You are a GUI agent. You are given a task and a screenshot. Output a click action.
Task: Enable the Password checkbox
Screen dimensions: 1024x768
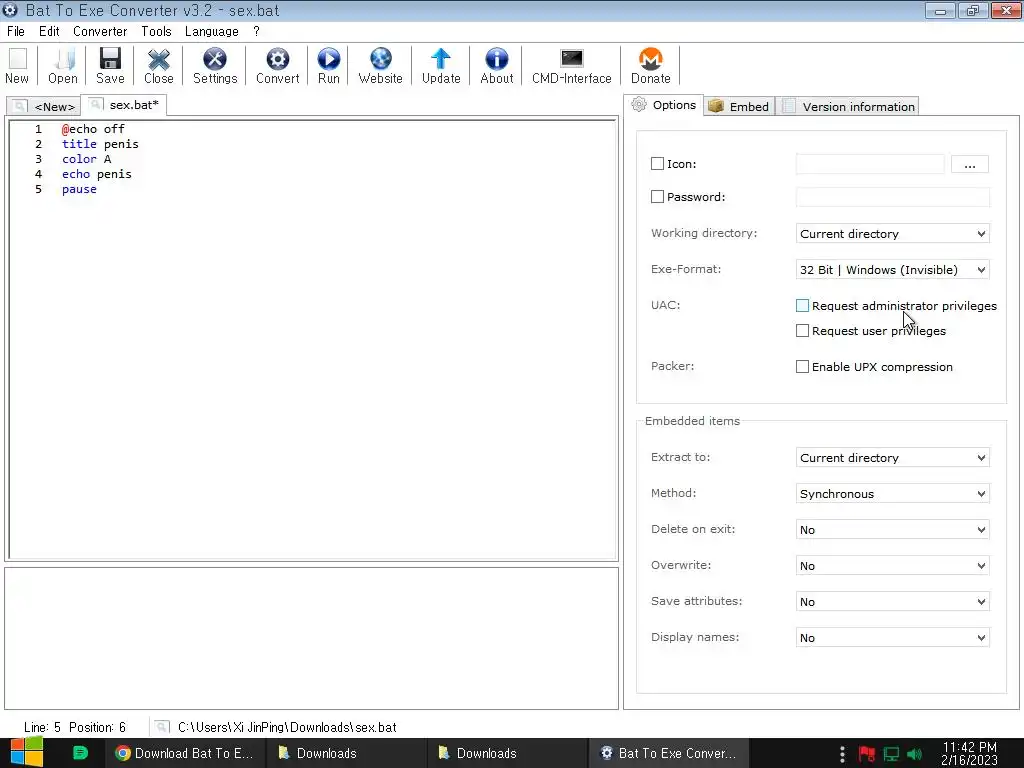tap(658, 197)
